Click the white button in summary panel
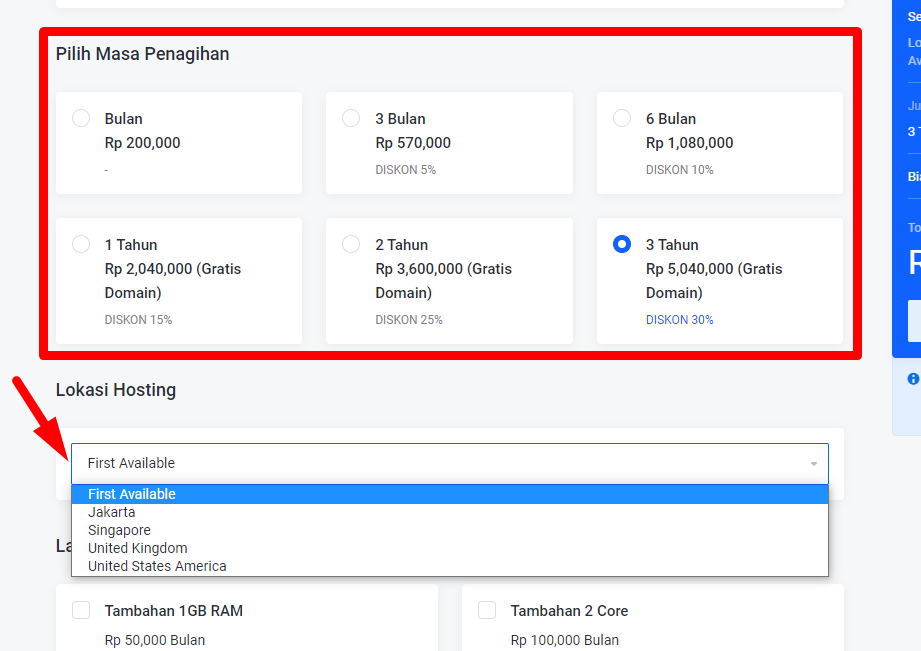The image size is (921, 651). [914, 321]
